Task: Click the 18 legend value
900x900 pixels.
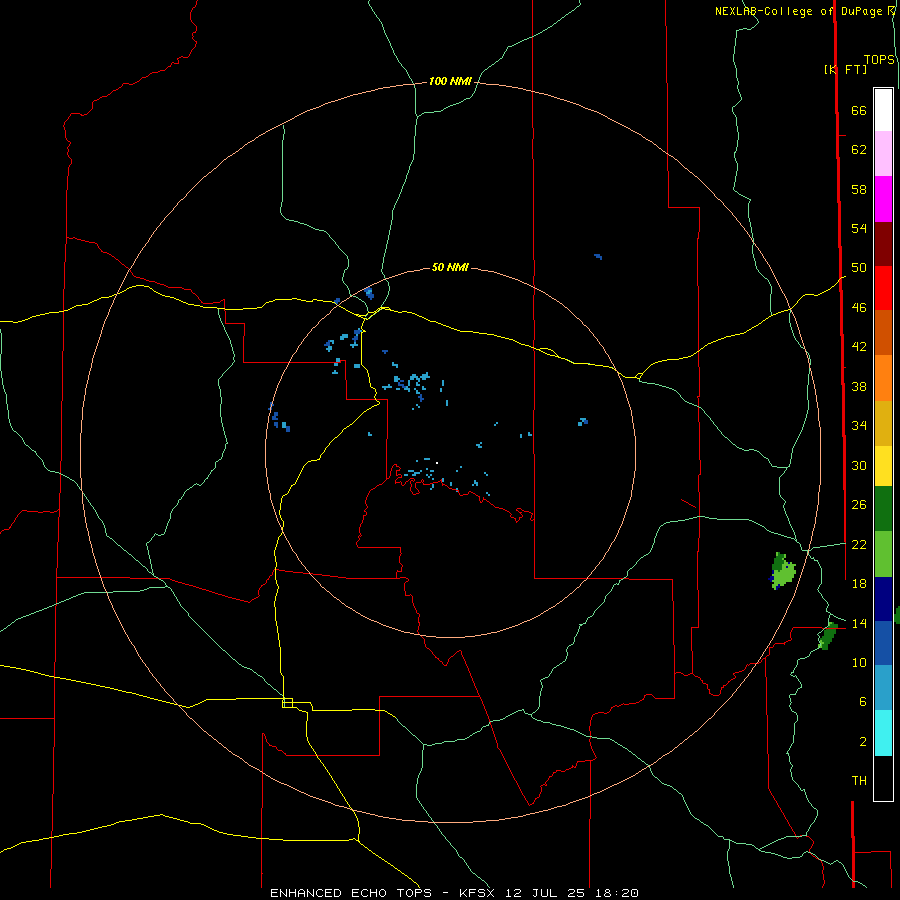Action: pyautogui.click(x=859, y=584)
